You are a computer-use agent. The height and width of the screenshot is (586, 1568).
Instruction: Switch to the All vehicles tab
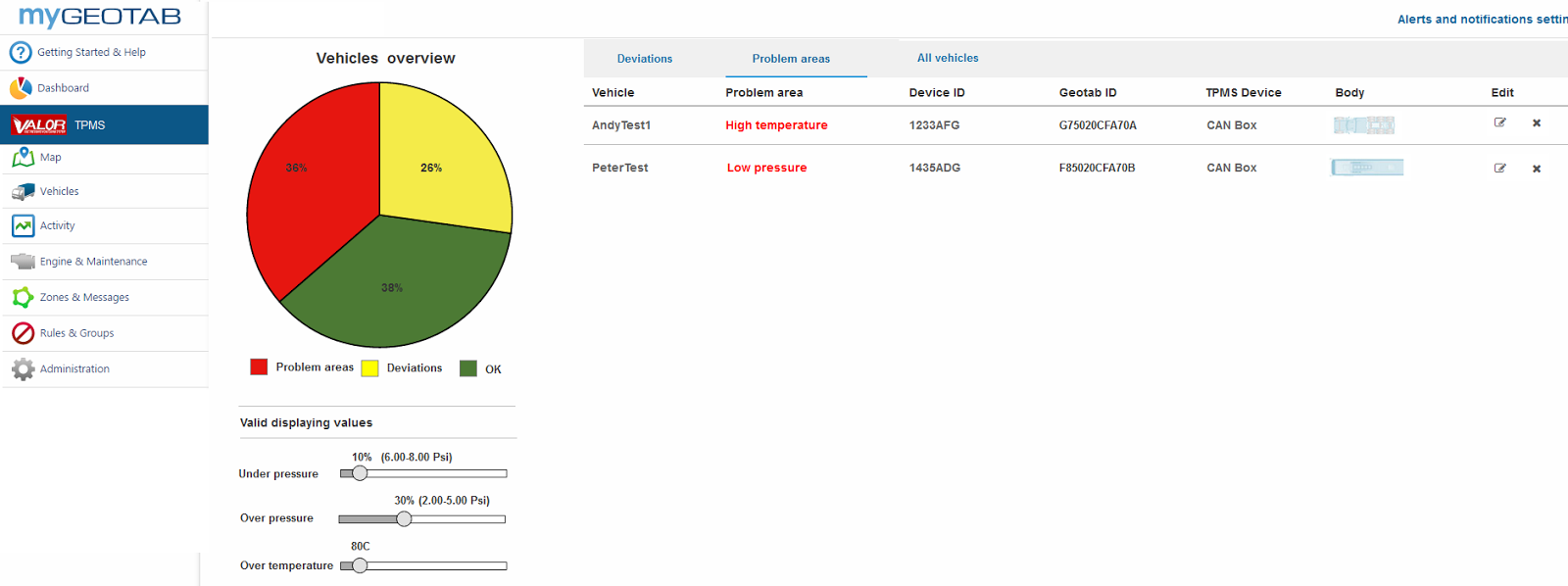(948, 58)
